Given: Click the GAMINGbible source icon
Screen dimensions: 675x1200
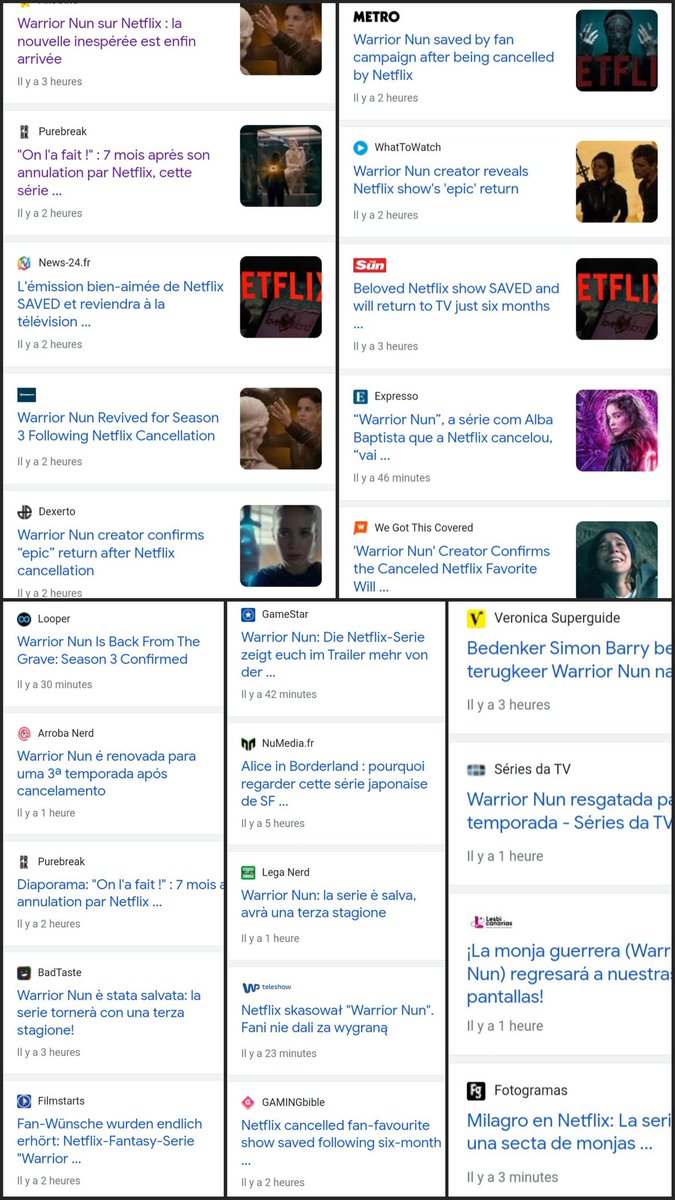Looking at the screenshot, I should pos(249,1102).
